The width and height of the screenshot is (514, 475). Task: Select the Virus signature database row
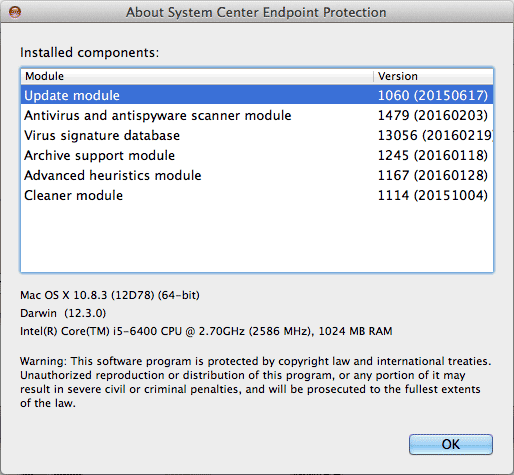coord(257,135)
